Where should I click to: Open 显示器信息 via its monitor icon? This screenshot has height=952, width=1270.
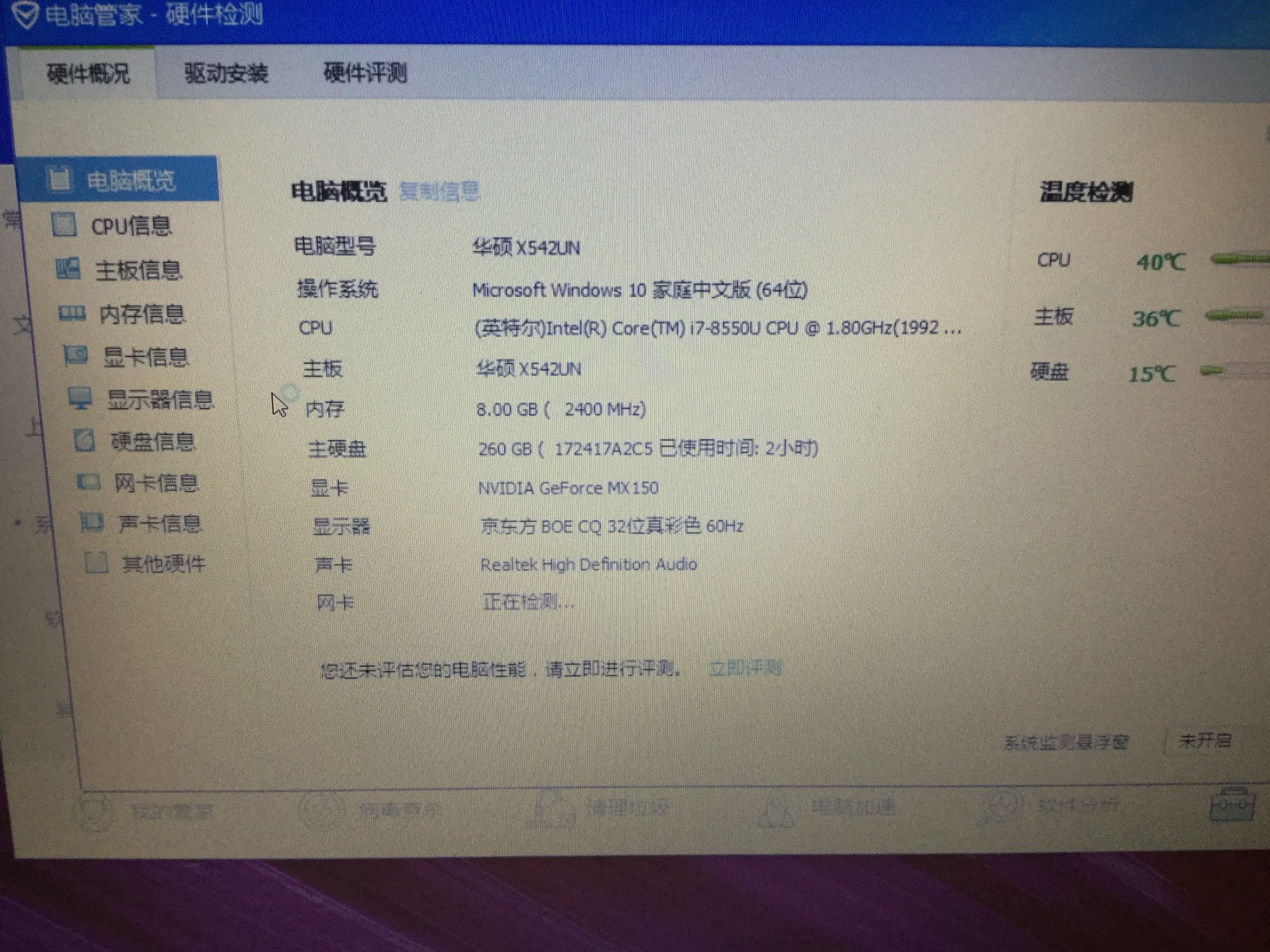click(x=80, y=398)
